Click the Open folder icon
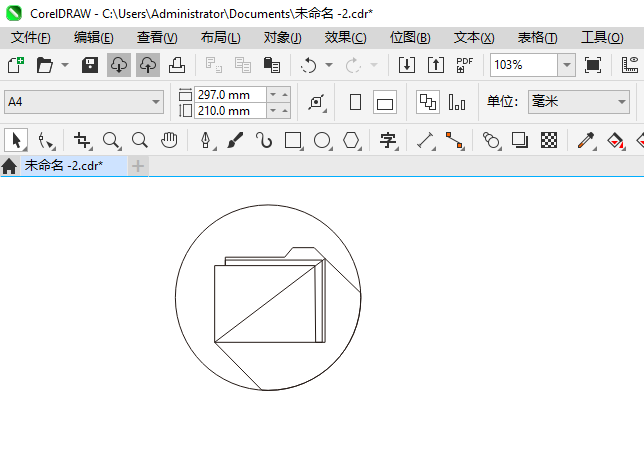Screen dimensions: 644x464 click(x=44, y=65)
